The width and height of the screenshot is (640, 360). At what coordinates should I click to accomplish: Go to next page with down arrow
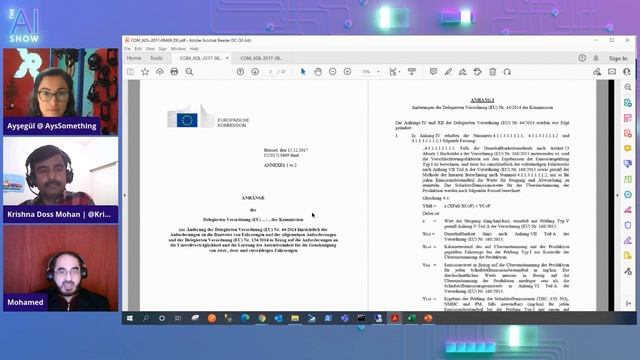(x=255, y=72)
